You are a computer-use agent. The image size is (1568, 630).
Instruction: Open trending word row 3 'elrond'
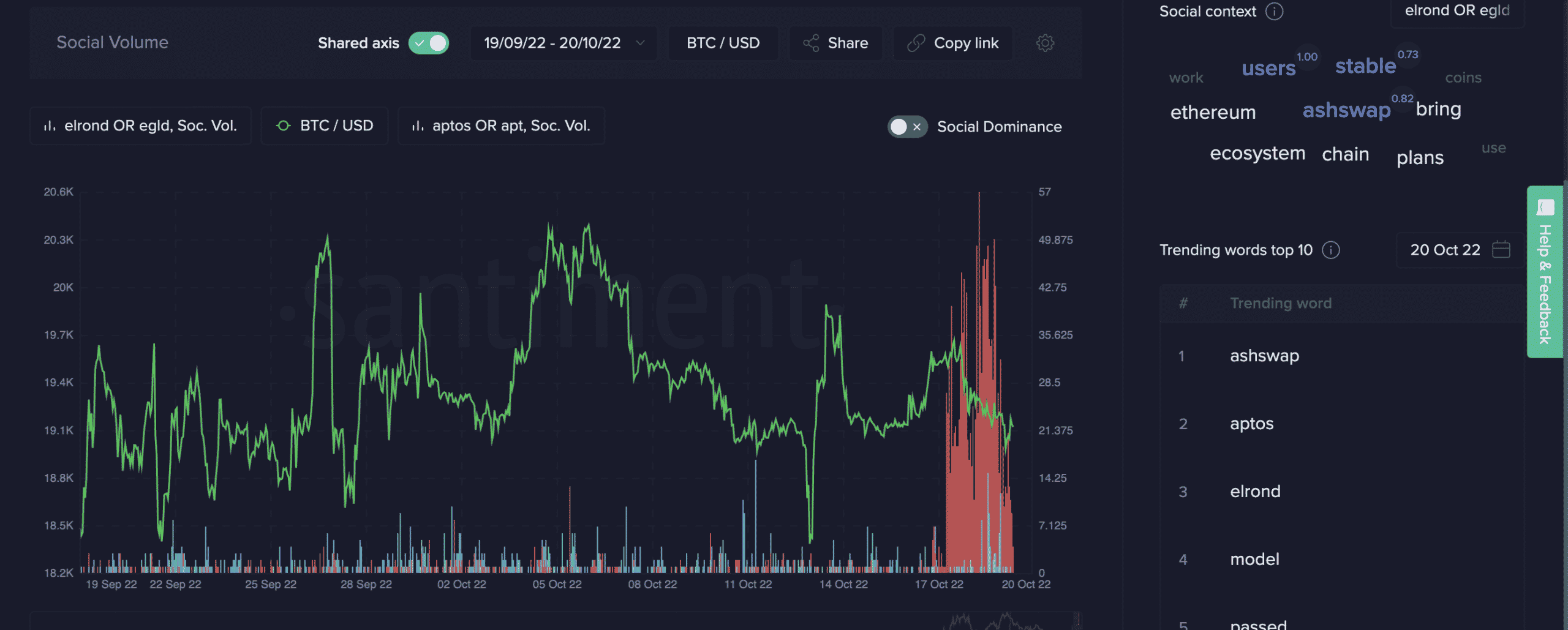1341,492
